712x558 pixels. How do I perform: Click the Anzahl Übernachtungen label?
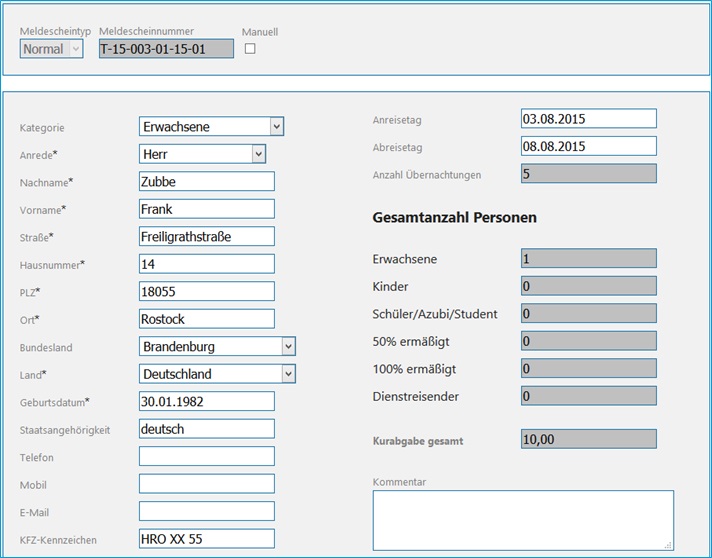click(427, 175)
